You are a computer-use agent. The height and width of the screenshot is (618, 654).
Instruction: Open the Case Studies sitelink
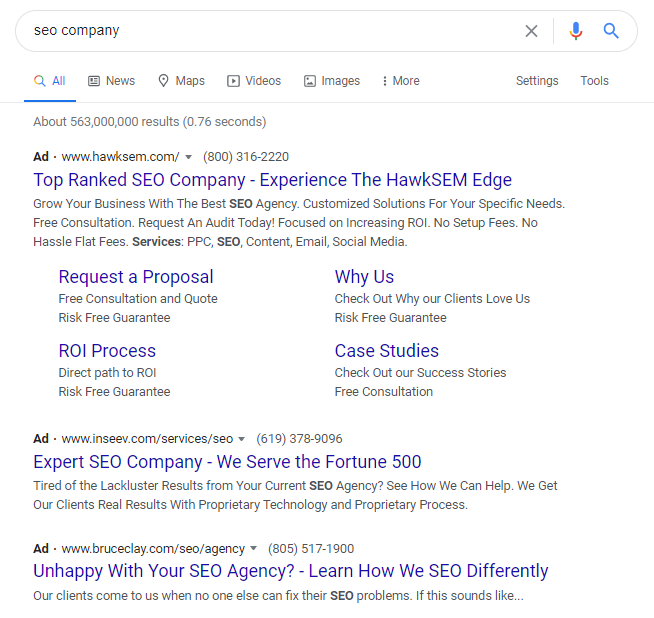pos(386,351)
